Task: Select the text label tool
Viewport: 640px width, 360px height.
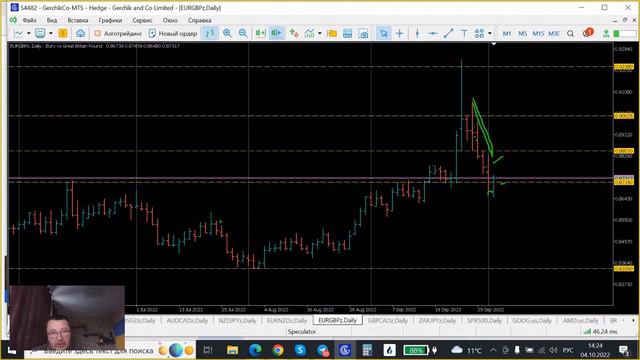Action: click(x=464, y=33)
